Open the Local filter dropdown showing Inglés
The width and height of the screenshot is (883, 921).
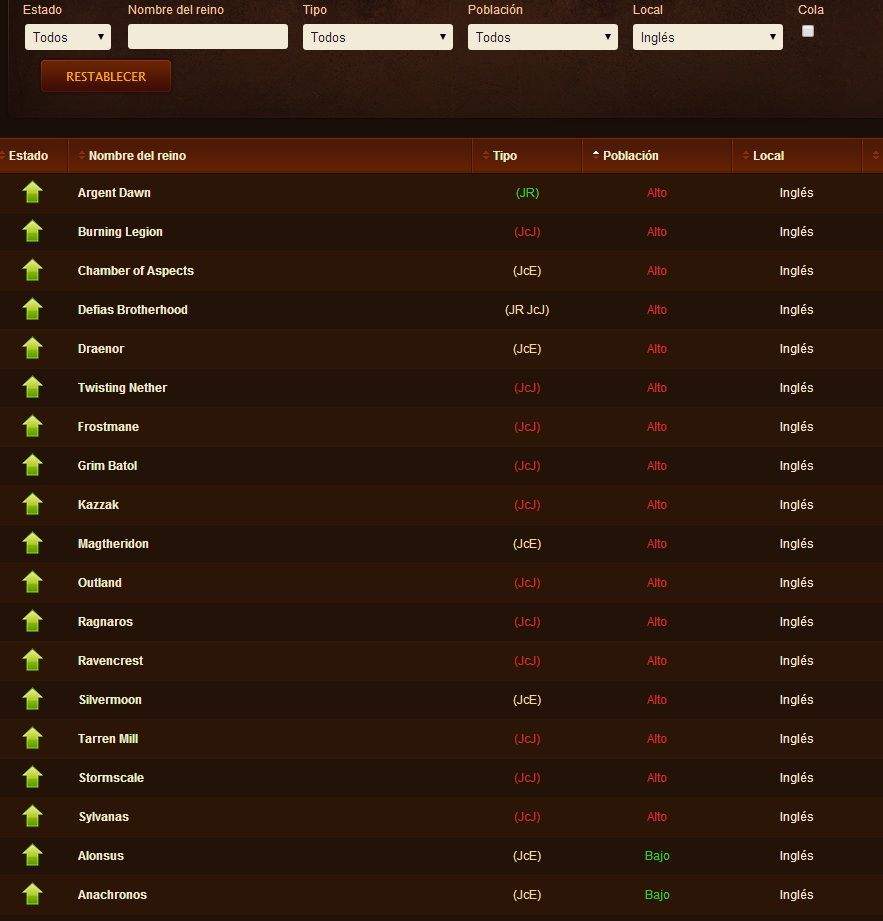[708, 37]
